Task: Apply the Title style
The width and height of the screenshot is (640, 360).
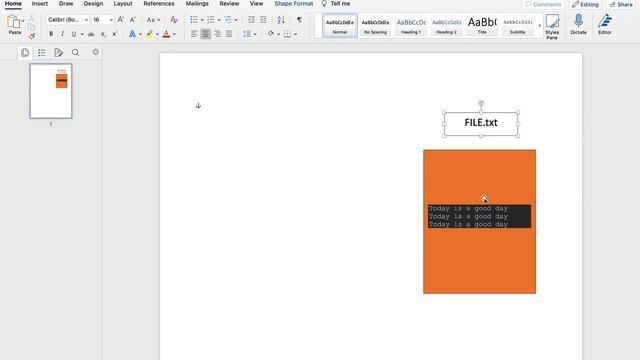Action: click(482, 26)
